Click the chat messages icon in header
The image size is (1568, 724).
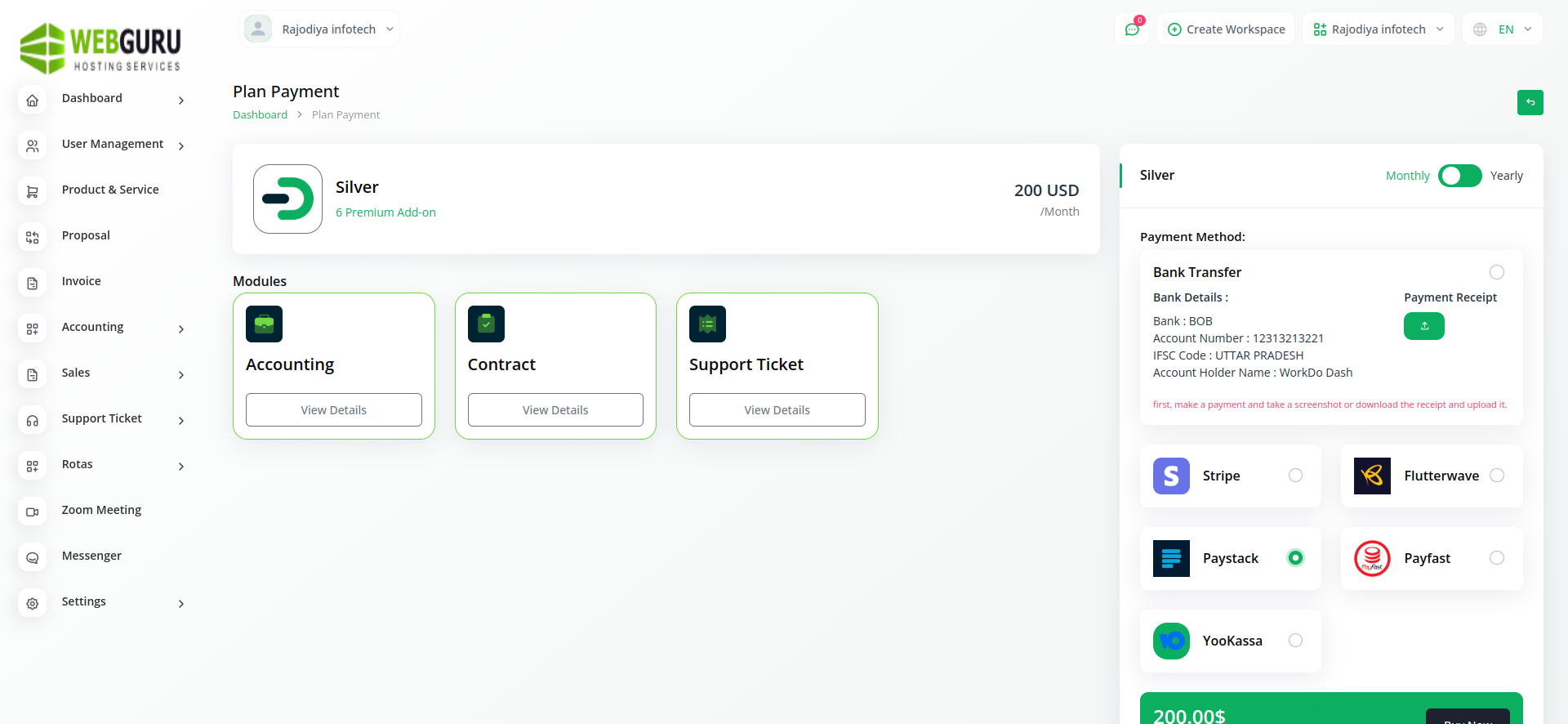click(x=1132, y=29)
